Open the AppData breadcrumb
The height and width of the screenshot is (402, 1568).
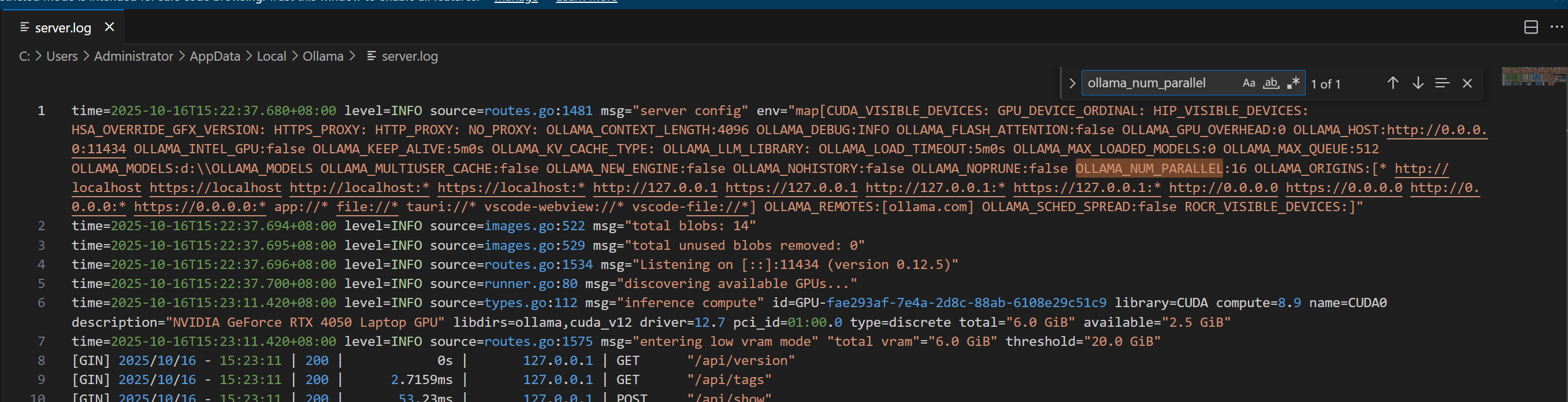point(215,56)
